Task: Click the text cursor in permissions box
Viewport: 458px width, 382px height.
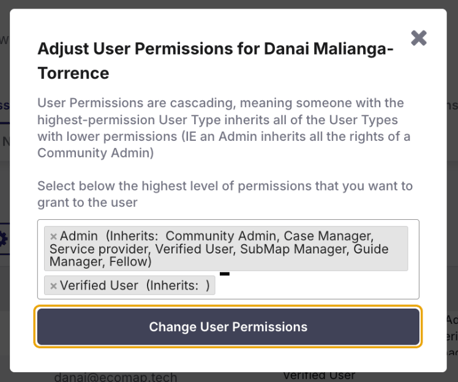Action: tap(225, 274)
